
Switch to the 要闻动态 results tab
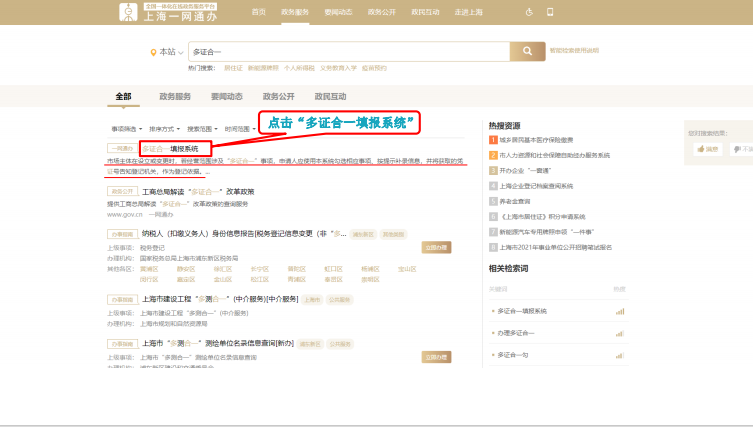pos(226,97)
